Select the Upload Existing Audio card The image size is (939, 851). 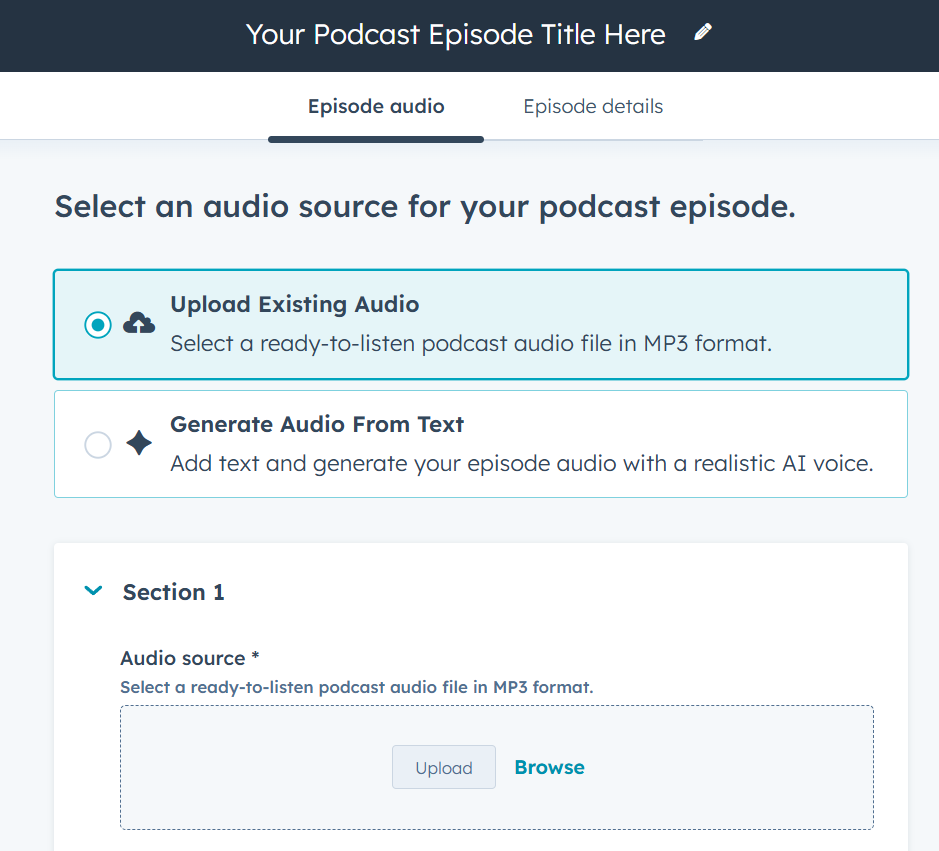click(481, 325)
